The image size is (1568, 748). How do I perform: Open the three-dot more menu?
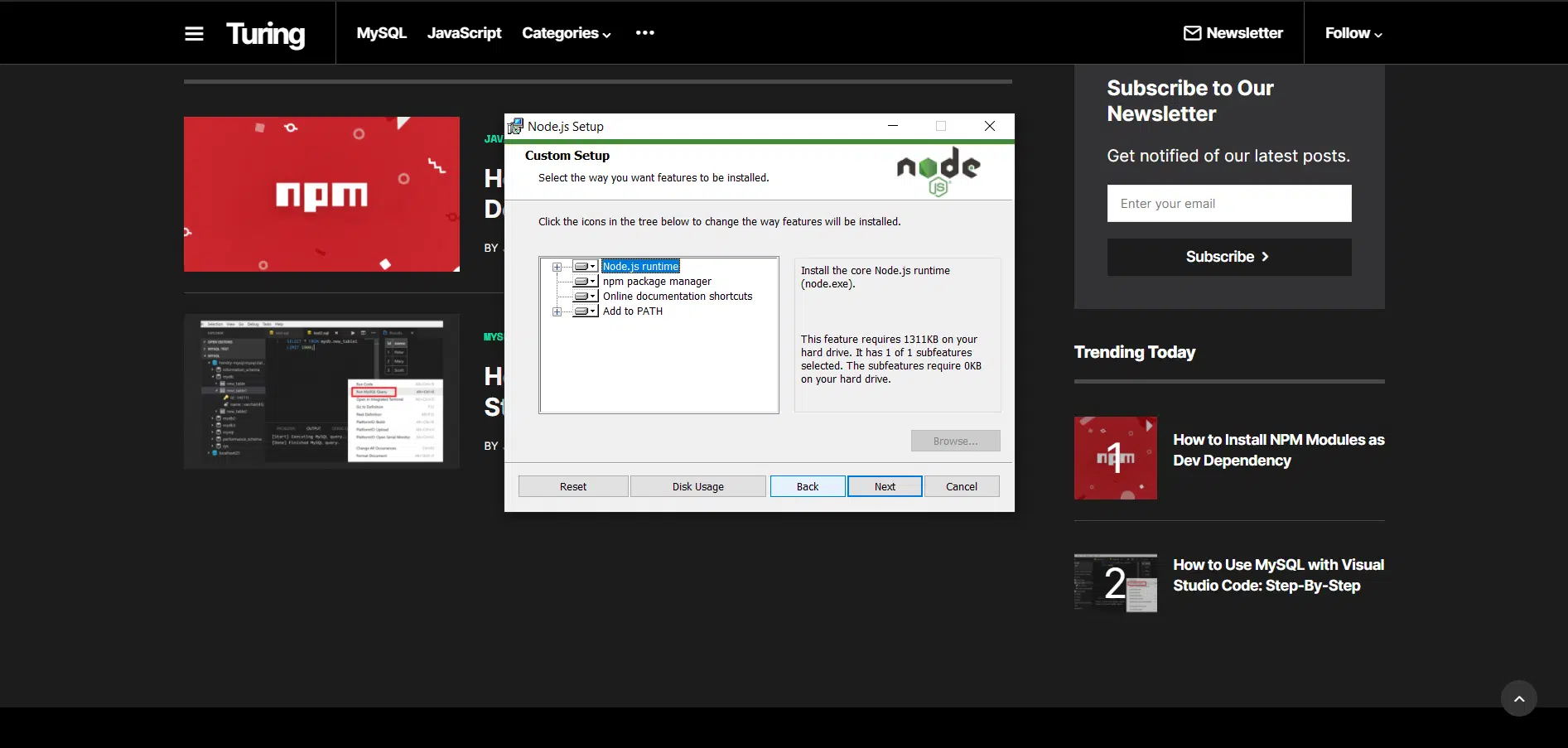644,33
